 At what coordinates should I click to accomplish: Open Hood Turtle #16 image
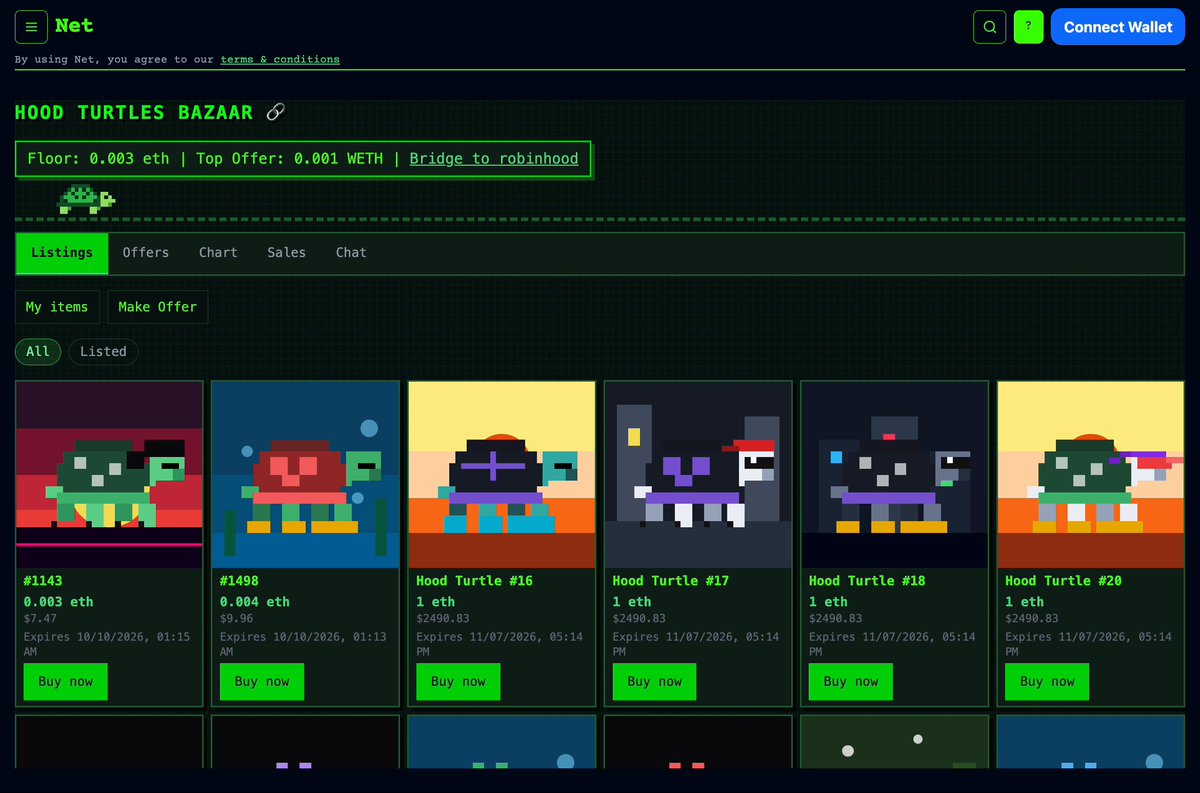point(501,474)
